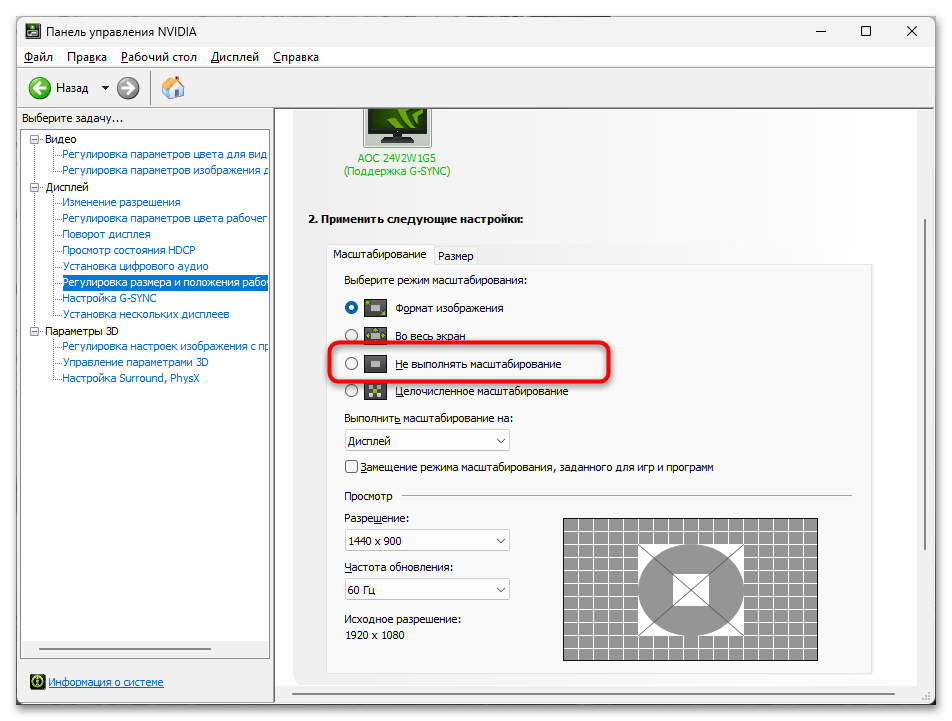The height and width of the screenshot is (721, 952).
Task: Click the AOC 24V2W1G5 monitor icon
Action: pos(397,127)
